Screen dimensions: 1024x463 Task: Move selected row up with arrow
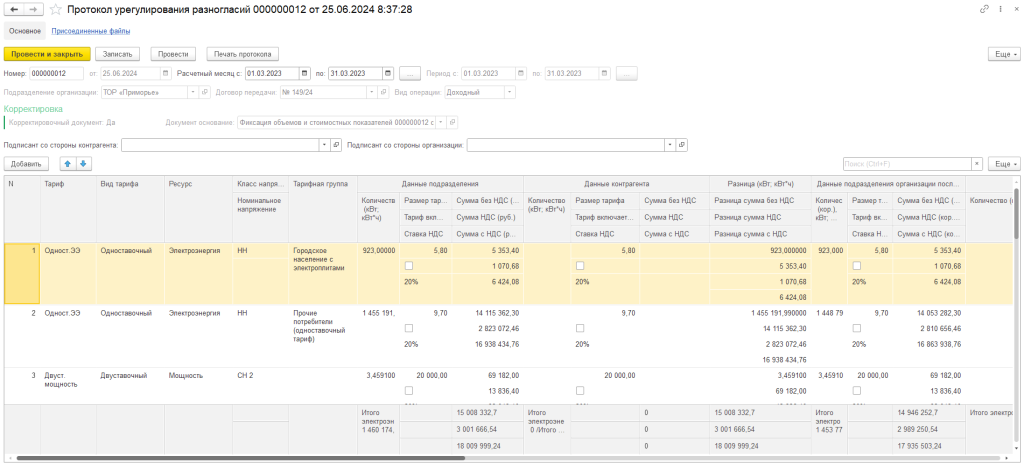click(68, 163)
